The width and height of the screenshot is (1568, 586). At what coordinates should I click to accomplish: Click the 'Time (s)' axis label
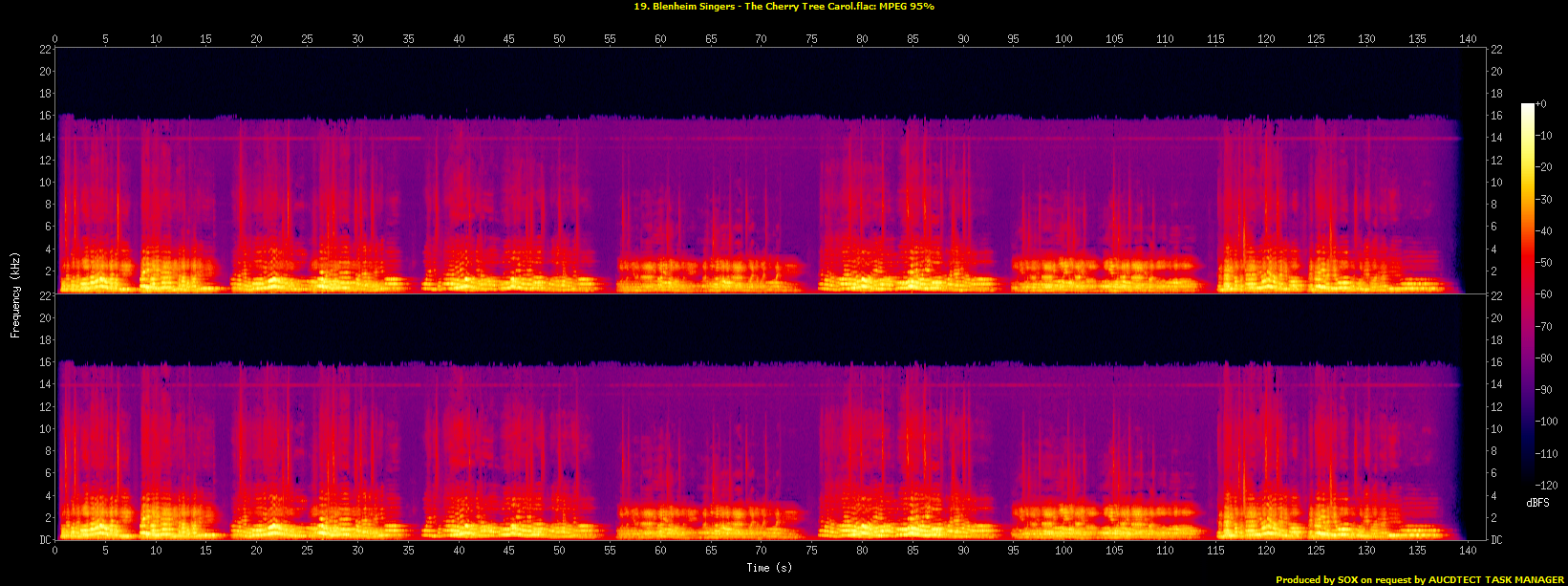click(770, 568)
